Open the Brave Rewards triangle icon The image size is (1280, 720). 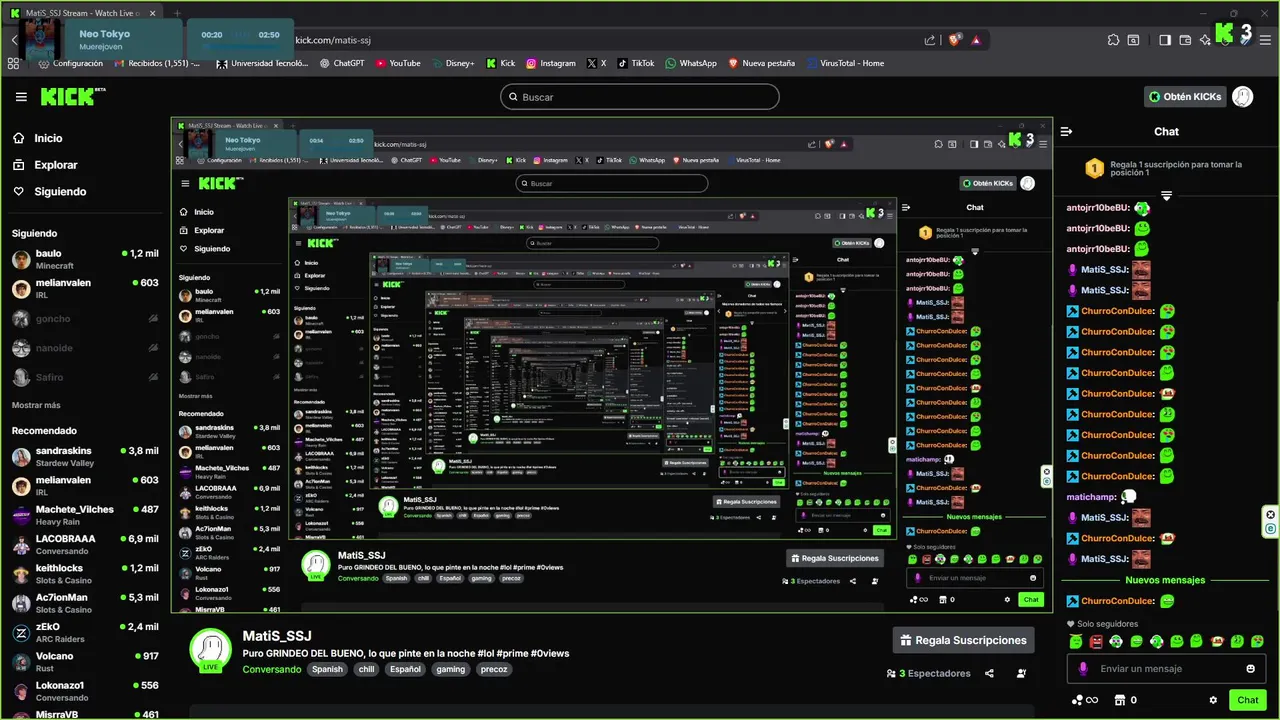[x=976, y=40]
